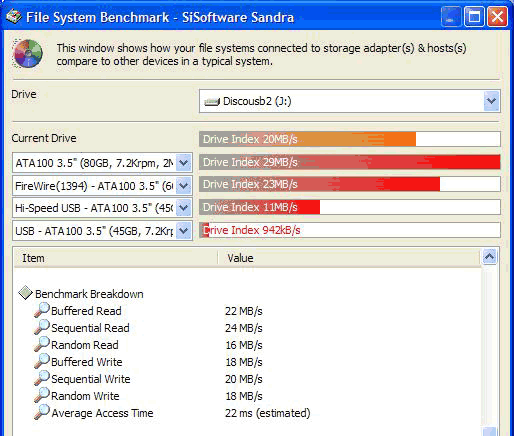Click the results list scroll-up arrow
Screen dimensions: 514x436
[489, 257]
